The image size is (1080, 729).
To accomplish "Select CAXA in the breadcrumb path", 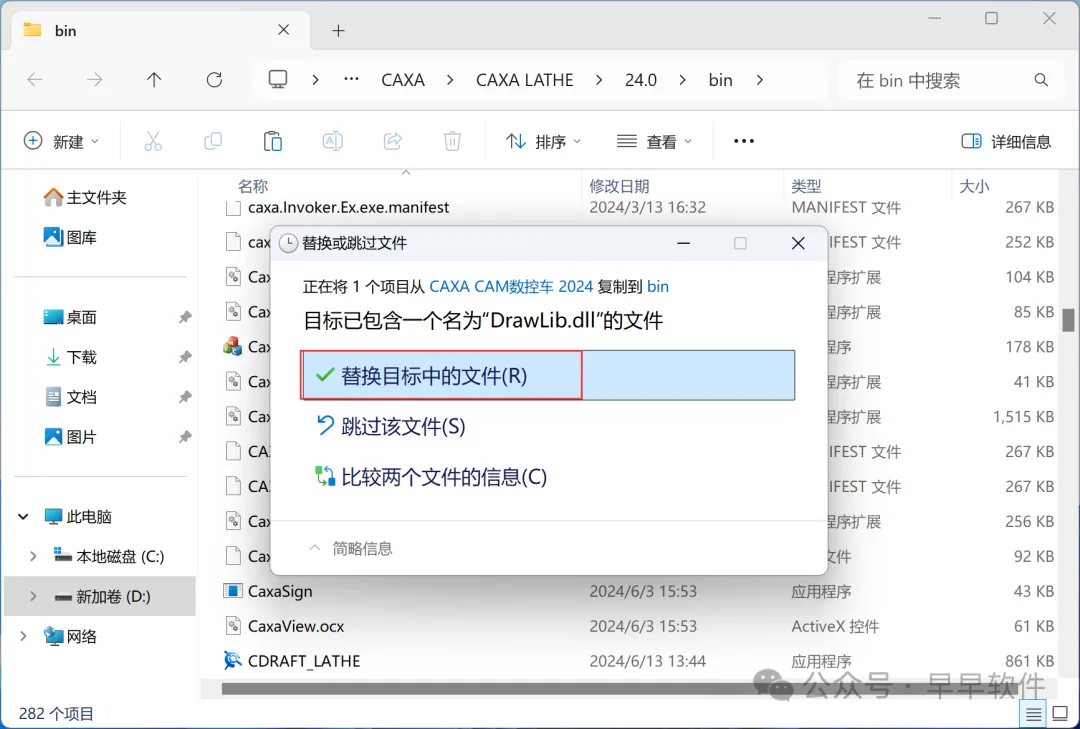I will (403, 80).
